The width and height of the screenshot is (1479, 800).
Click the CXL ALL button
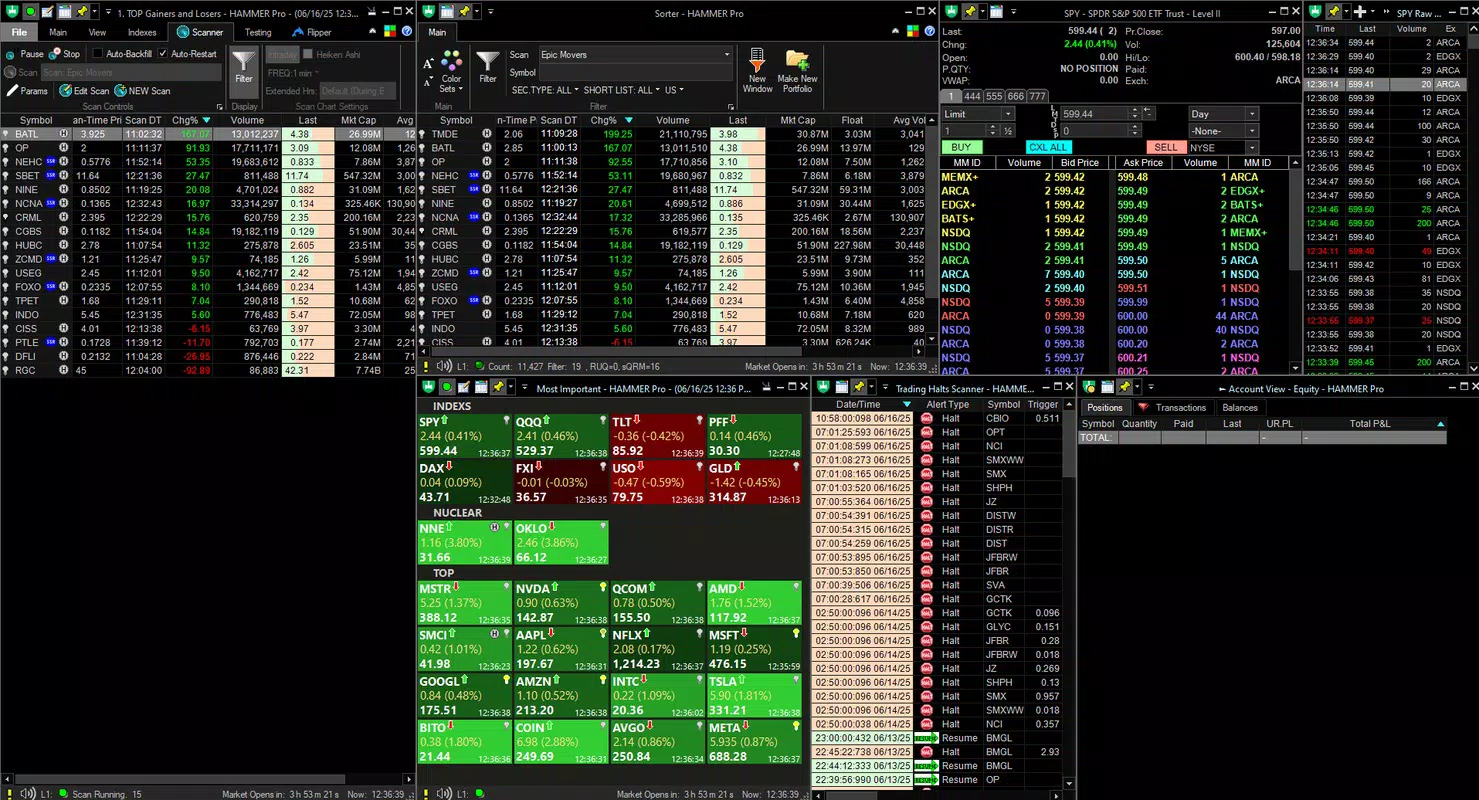tap(1048, 148)
